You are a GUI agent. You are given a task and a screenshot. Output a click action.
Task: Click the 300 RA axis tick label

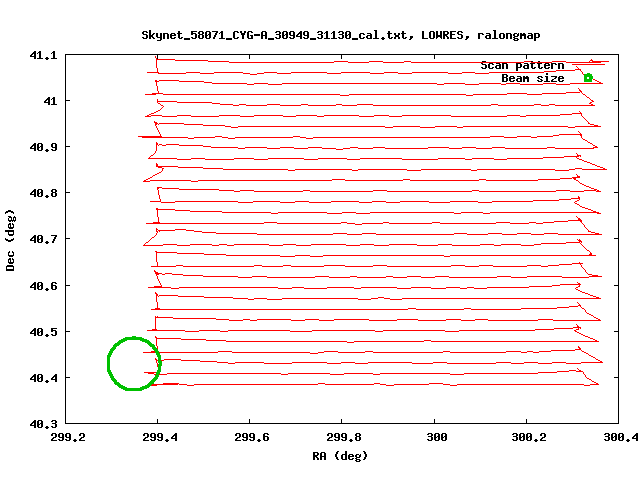(x=437, y=437)
